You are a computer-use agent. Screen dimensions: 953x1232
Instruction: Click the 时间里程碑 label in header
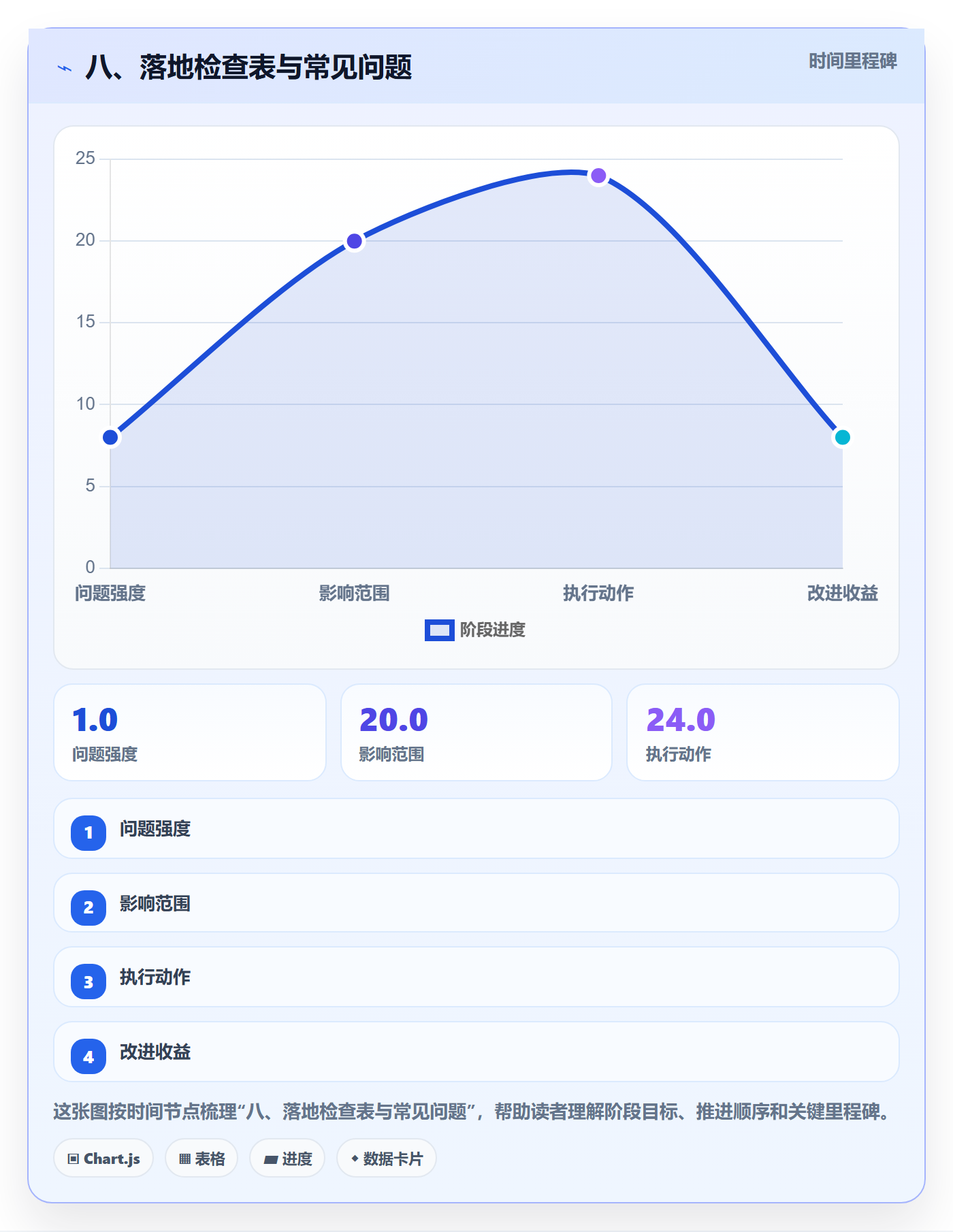click(x=852, y=61)
